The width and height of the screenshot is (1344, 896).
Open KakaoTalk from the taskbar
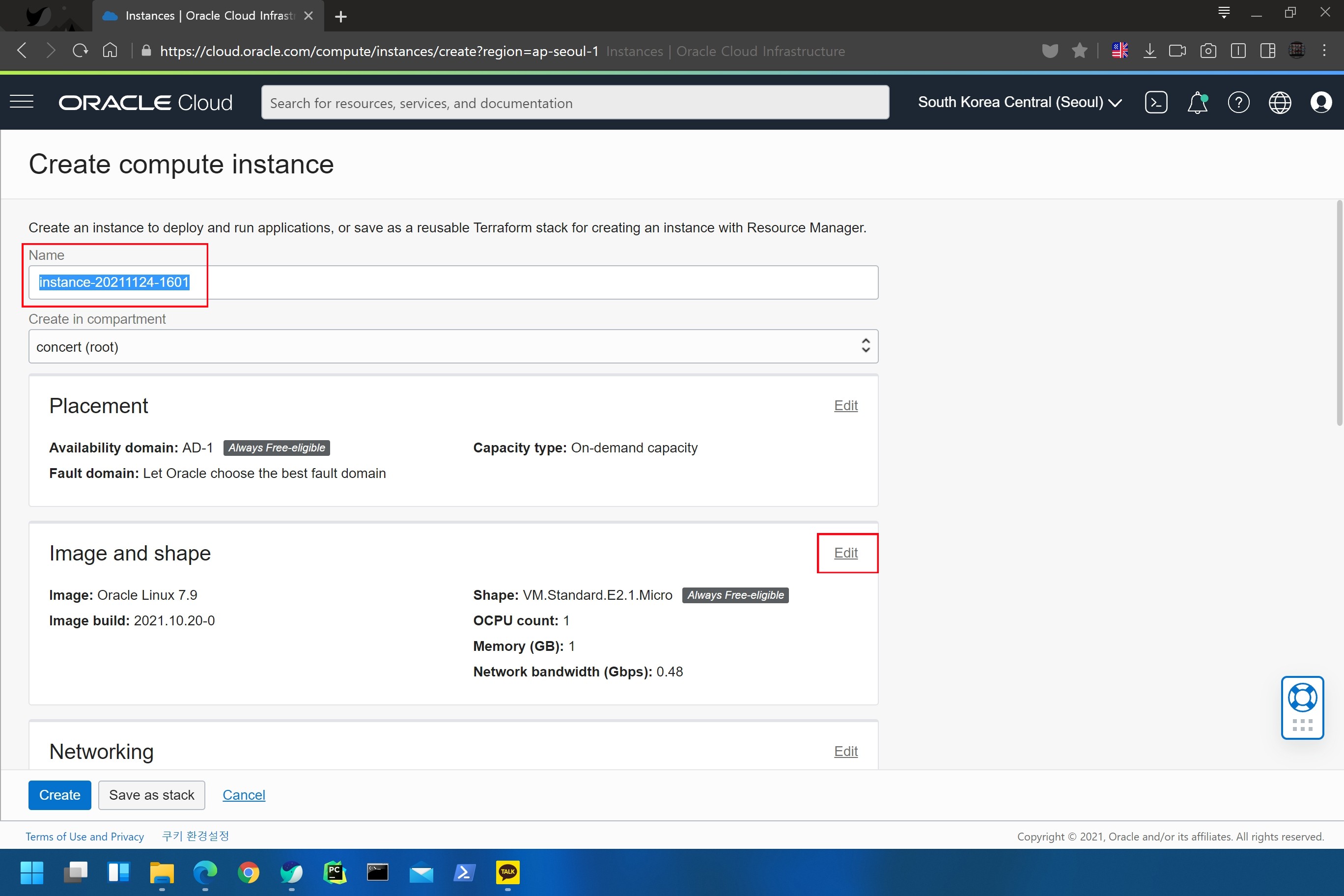[x=507, y=872]
